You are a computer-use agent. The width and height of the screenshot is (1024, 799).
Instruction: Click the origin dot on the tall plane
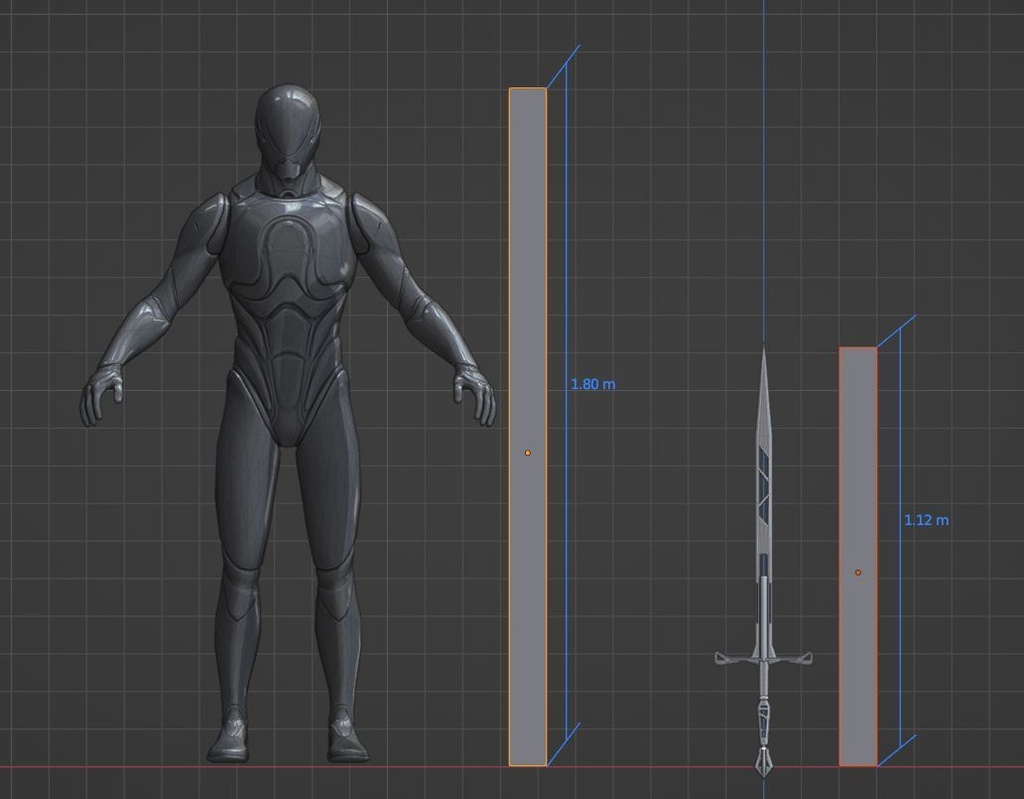point(528,452)
